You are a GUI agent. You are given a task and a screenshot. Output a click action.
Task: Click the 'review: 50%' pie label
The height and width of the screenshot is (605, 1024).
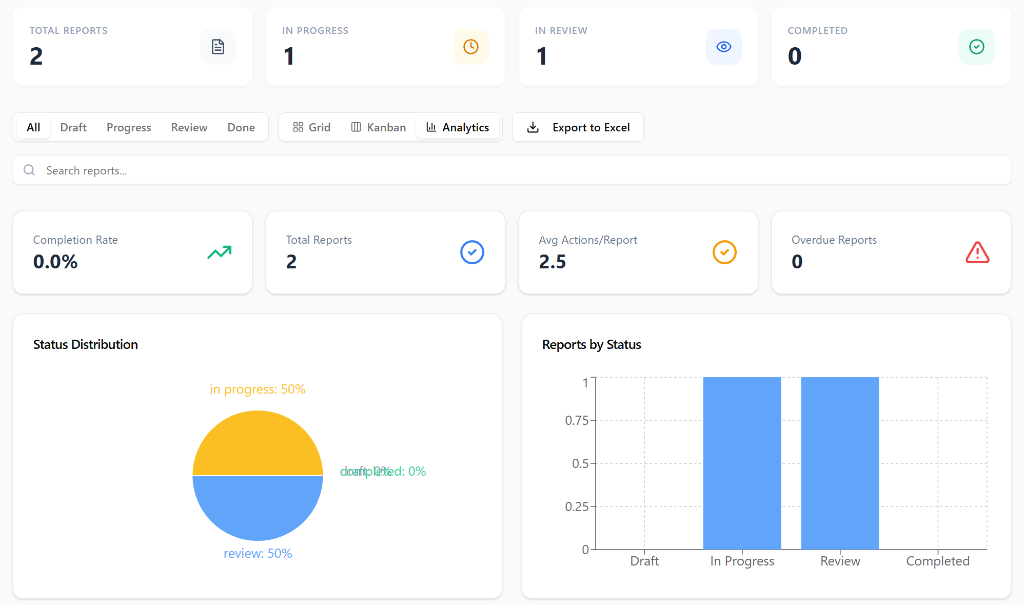(x=258, y=553)
